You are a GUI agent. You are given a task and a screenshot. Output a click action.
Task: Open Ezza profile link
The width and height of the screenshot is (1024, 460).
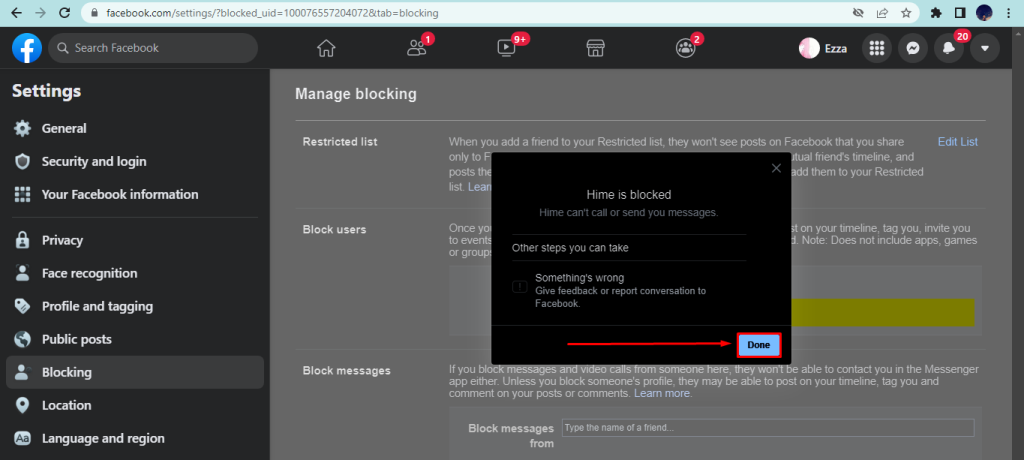(x=823, y=48)
